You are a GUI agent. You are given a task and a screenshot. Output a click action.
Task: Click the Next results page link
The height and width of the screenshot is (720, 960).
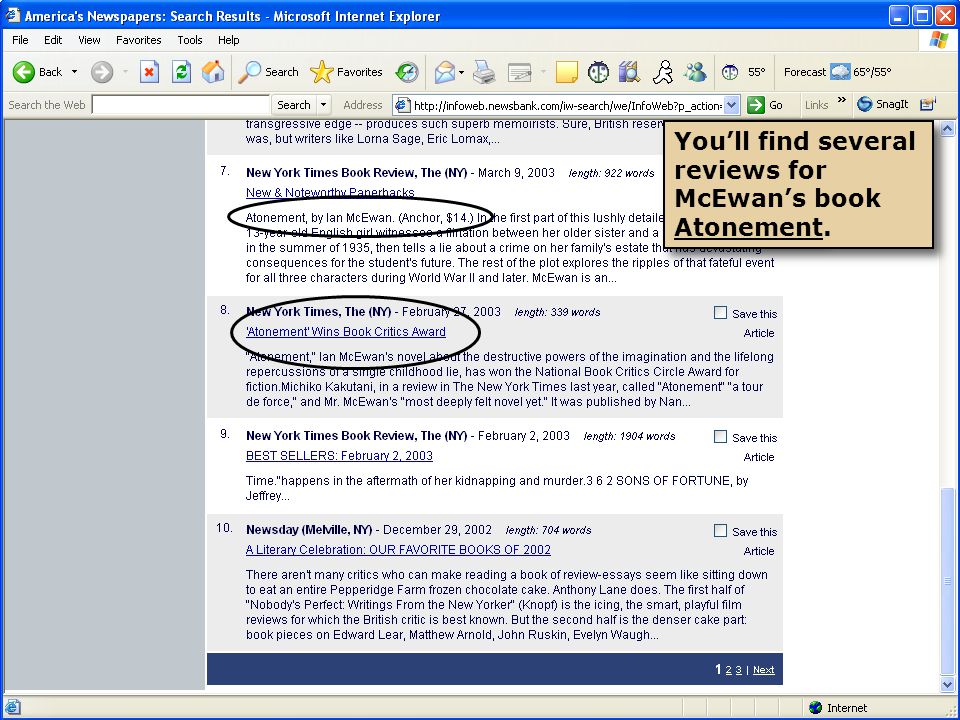763,670
